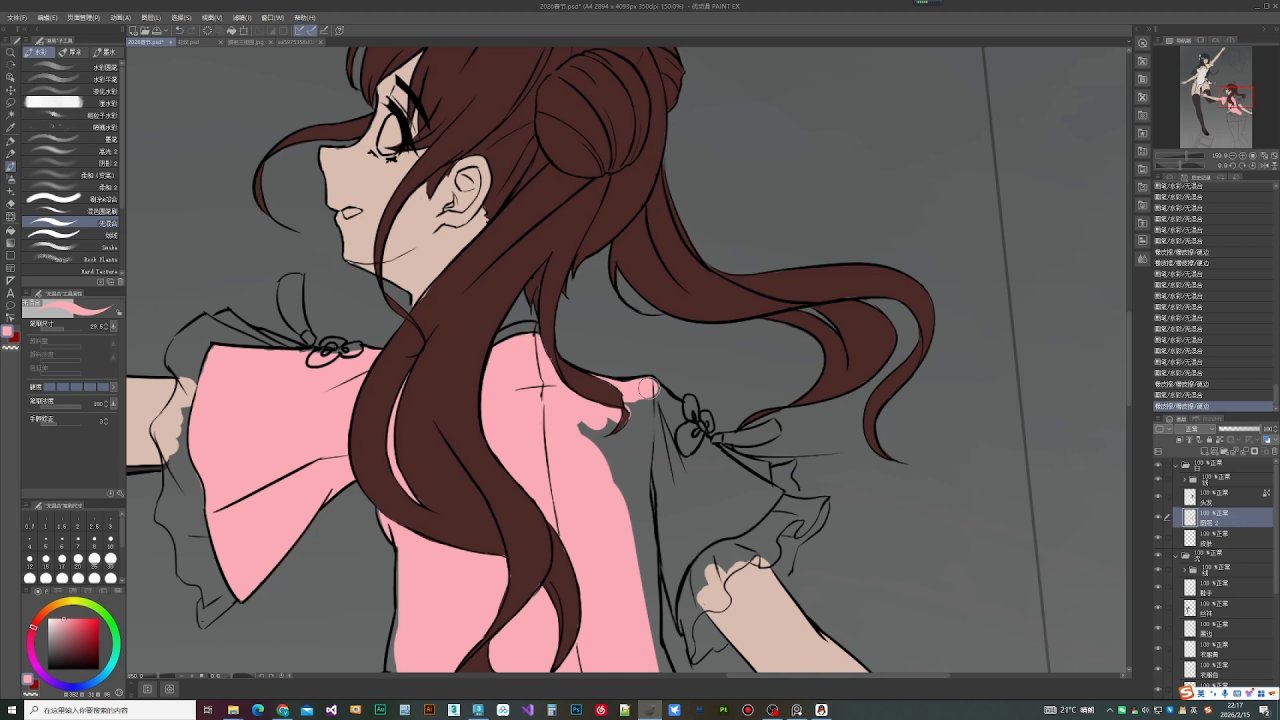Click the Undo arrow in command bar

click(178, 31)
